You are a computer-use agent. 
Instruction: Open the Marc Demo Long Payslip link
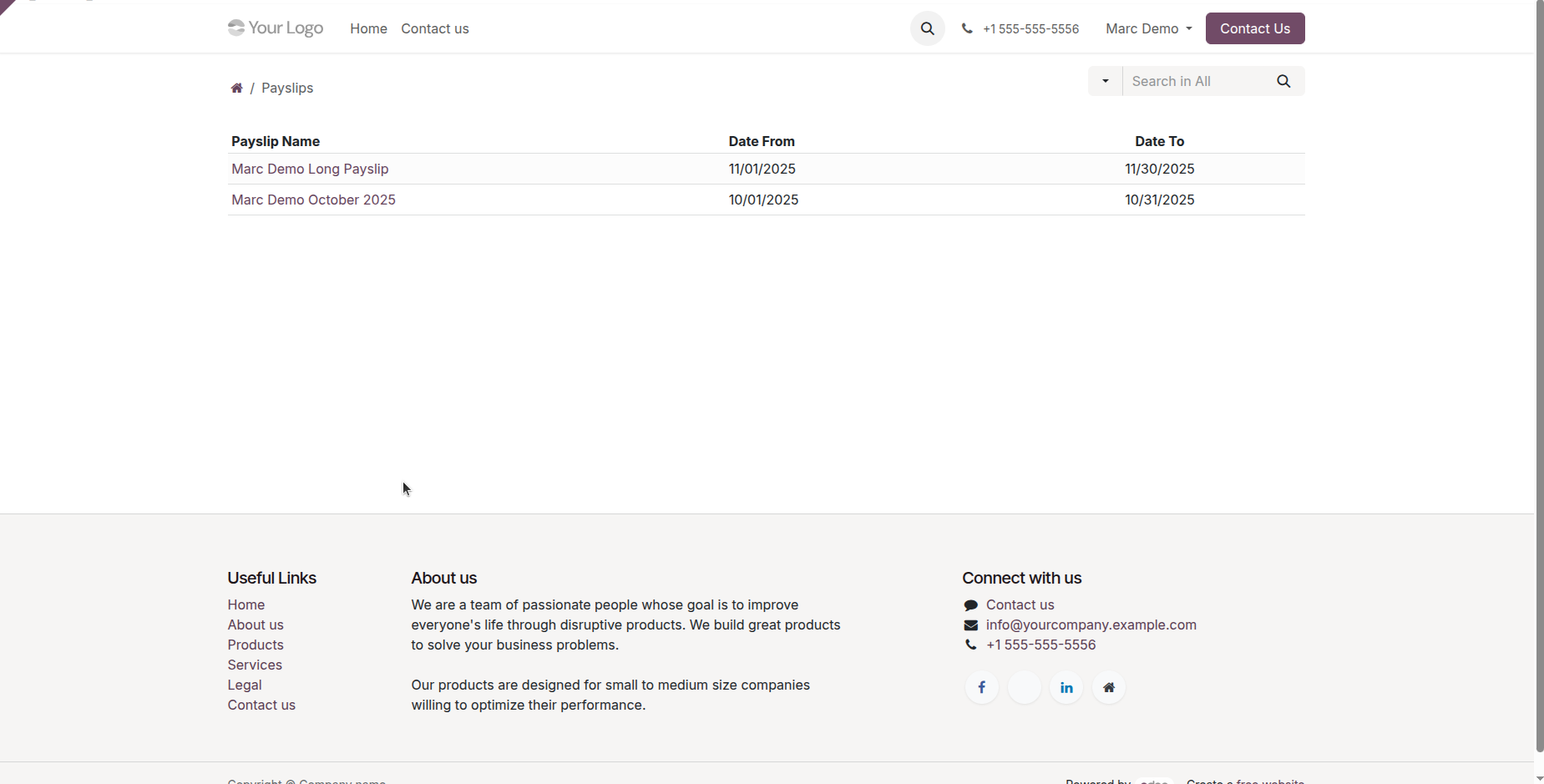coord(310,169)
